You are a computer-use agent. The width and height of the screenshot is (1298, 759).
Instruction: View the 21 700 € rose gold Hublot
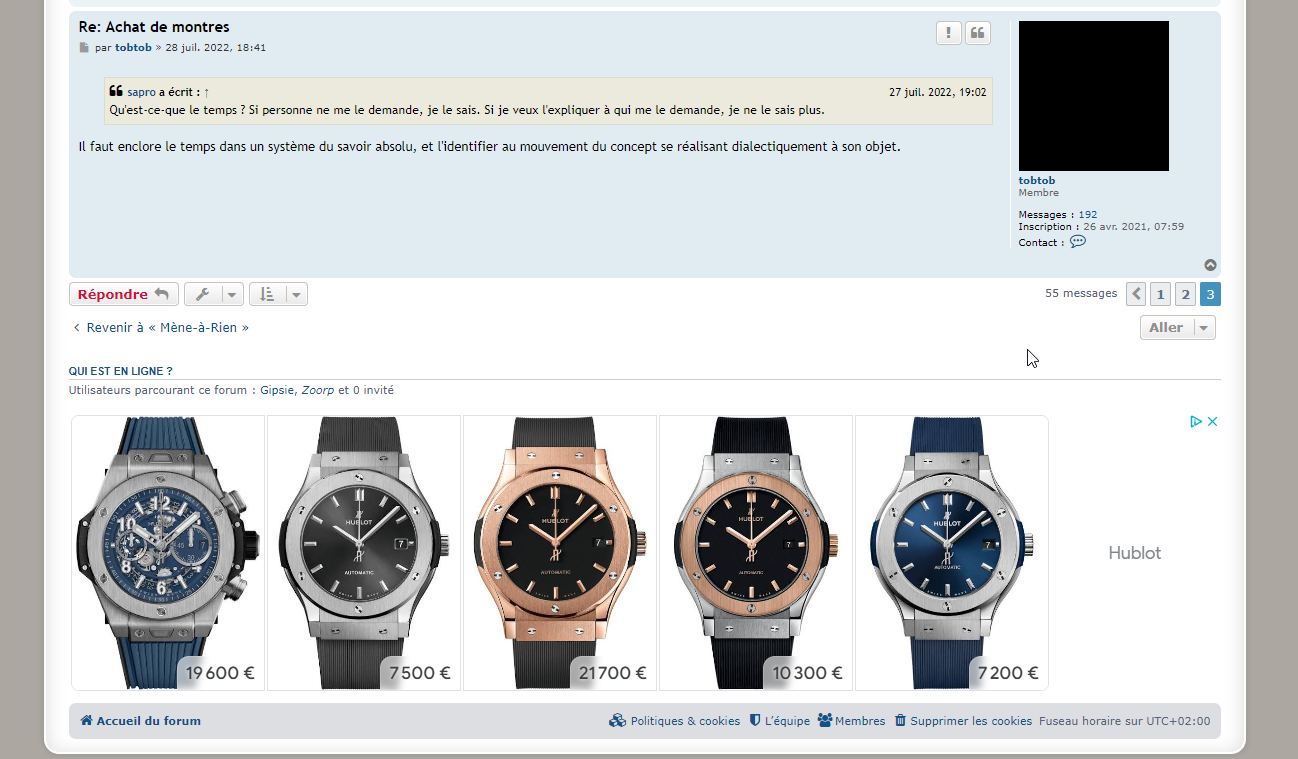tap(560, 553)
